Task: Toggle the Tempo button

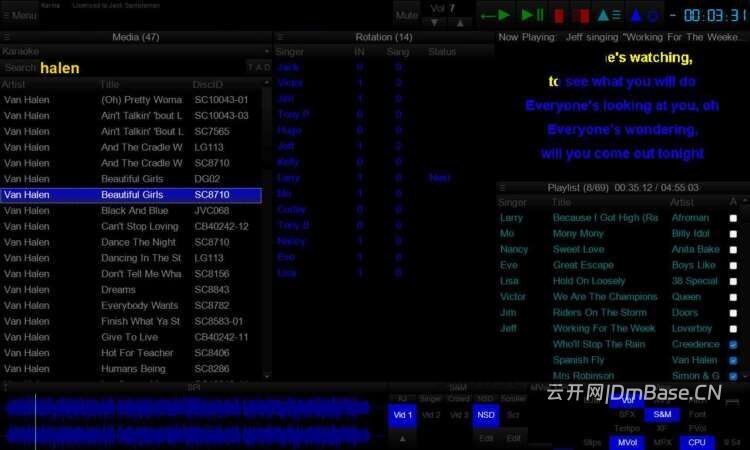Action: coord(627,428)
